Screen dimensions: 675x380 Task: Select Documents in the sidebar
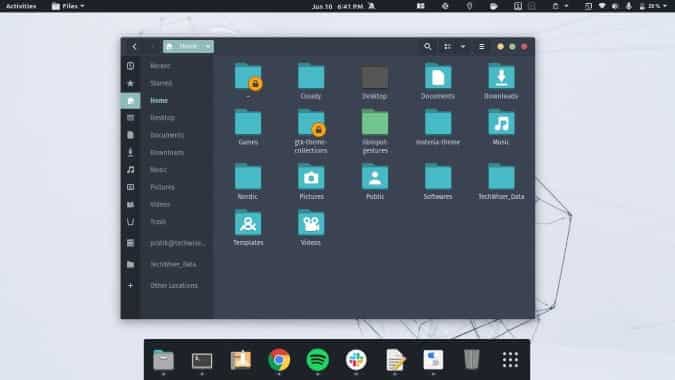pyautogui.click(x=167, y=135)
